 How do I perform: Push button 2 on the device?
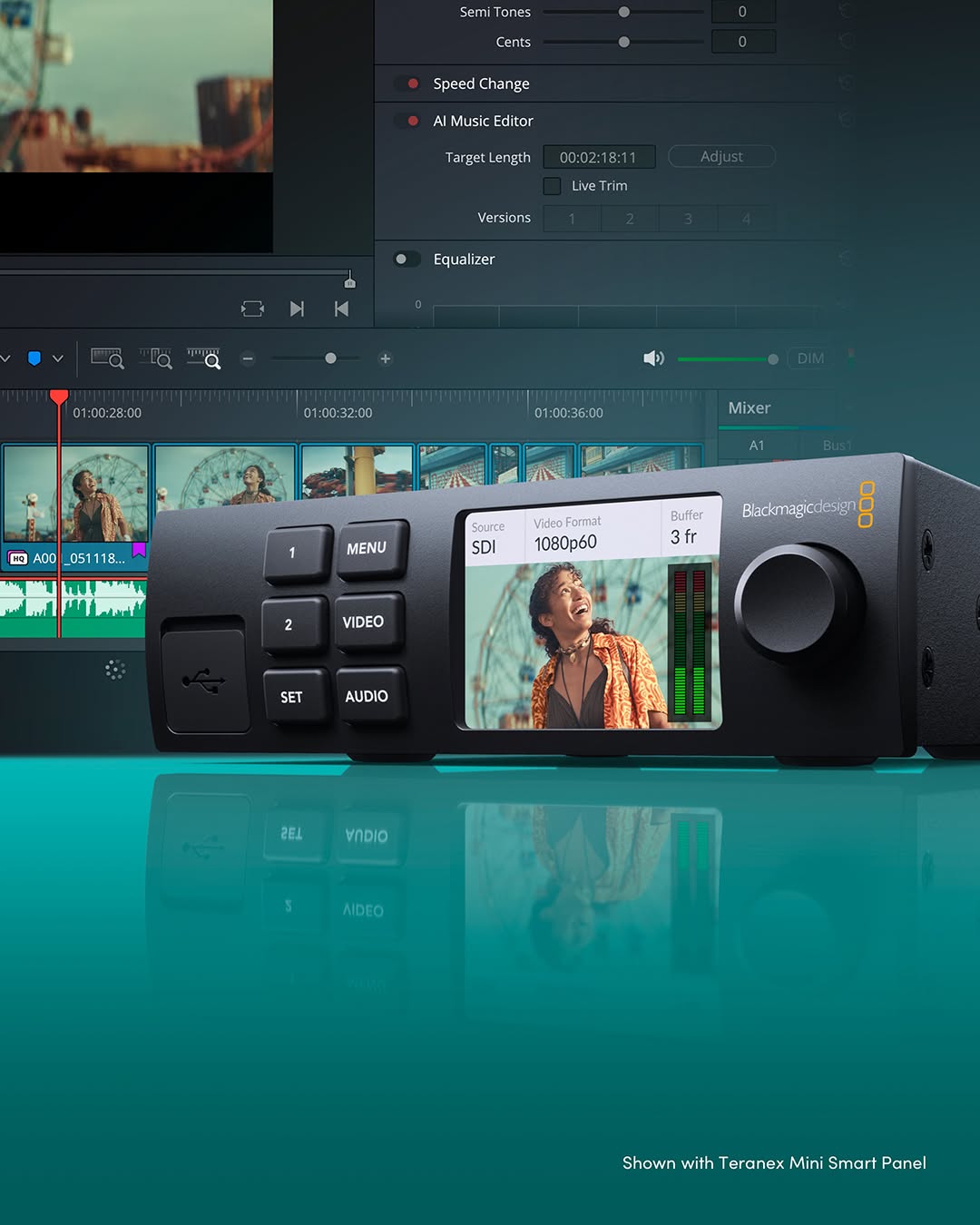(x=294, y=624)
